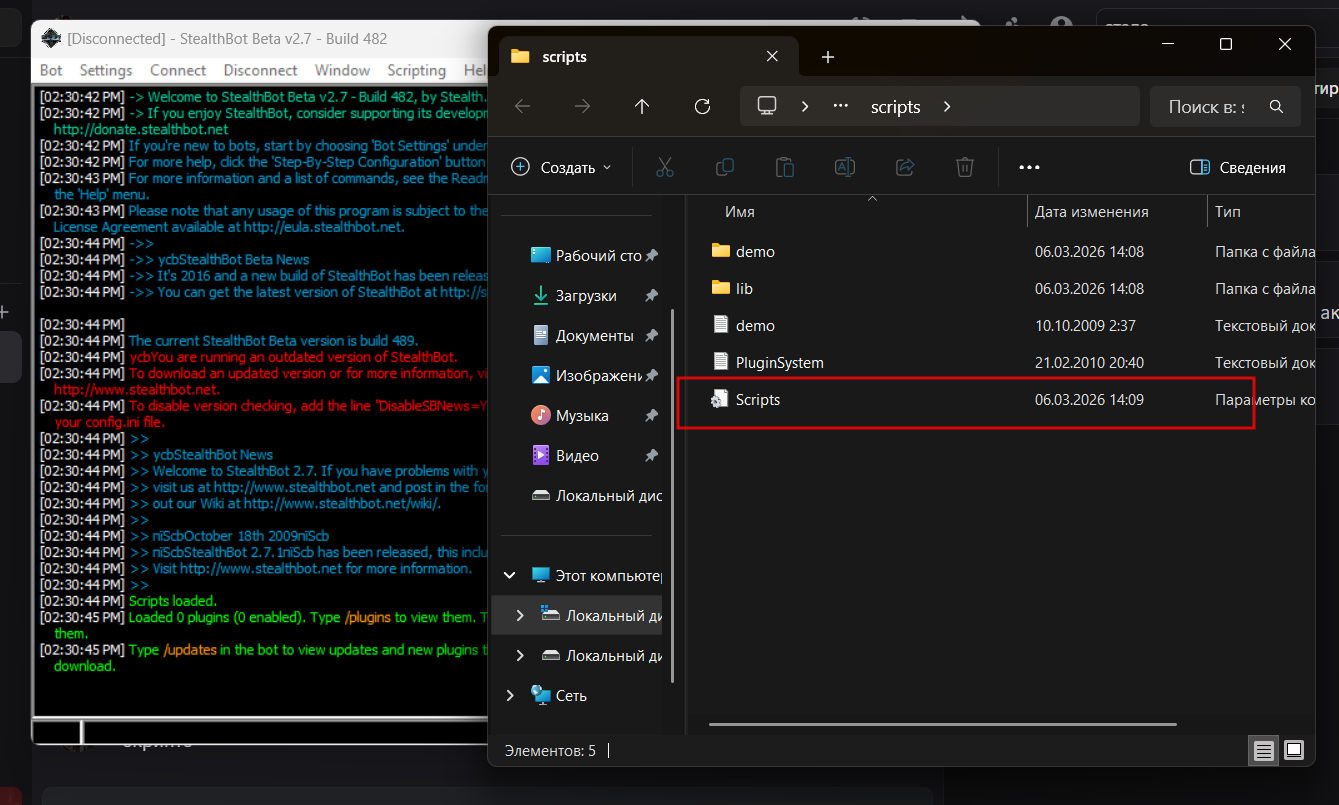
Task: Click the monitor icon in the address bar
Action: (767, 106)
